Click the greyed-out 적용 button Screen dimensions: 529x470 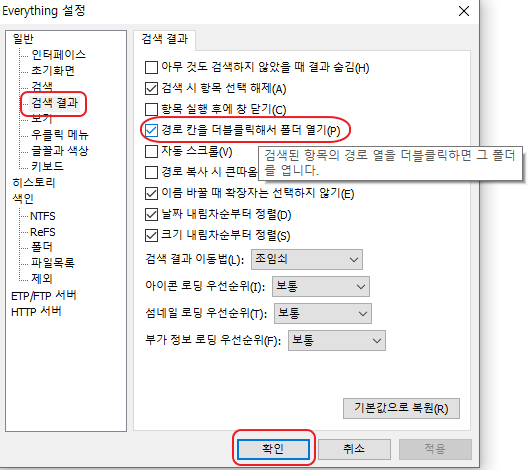point(435,449)
